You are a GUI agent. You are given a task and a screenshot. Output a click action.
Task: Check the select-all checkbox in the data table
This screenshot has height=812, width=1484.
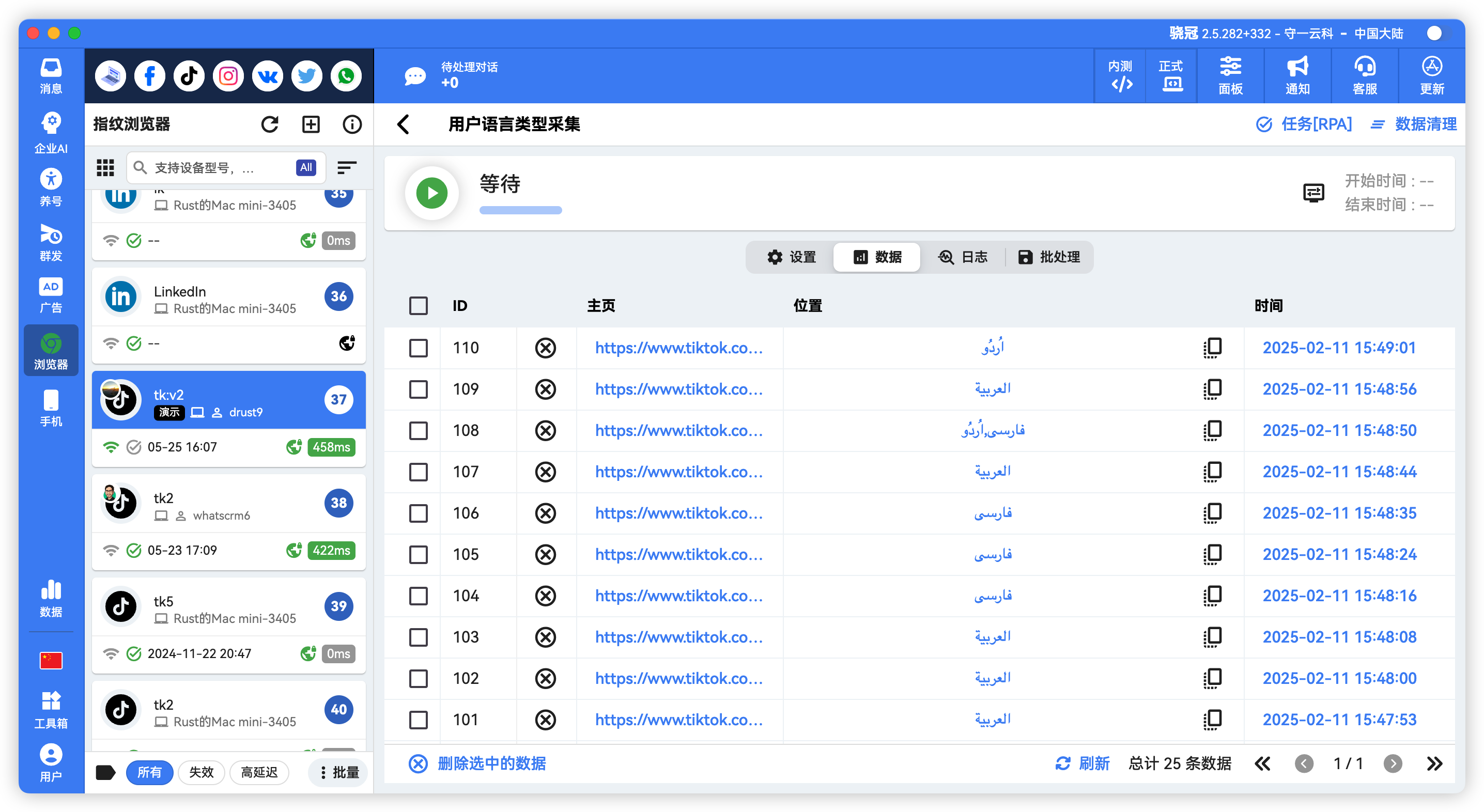418,306
